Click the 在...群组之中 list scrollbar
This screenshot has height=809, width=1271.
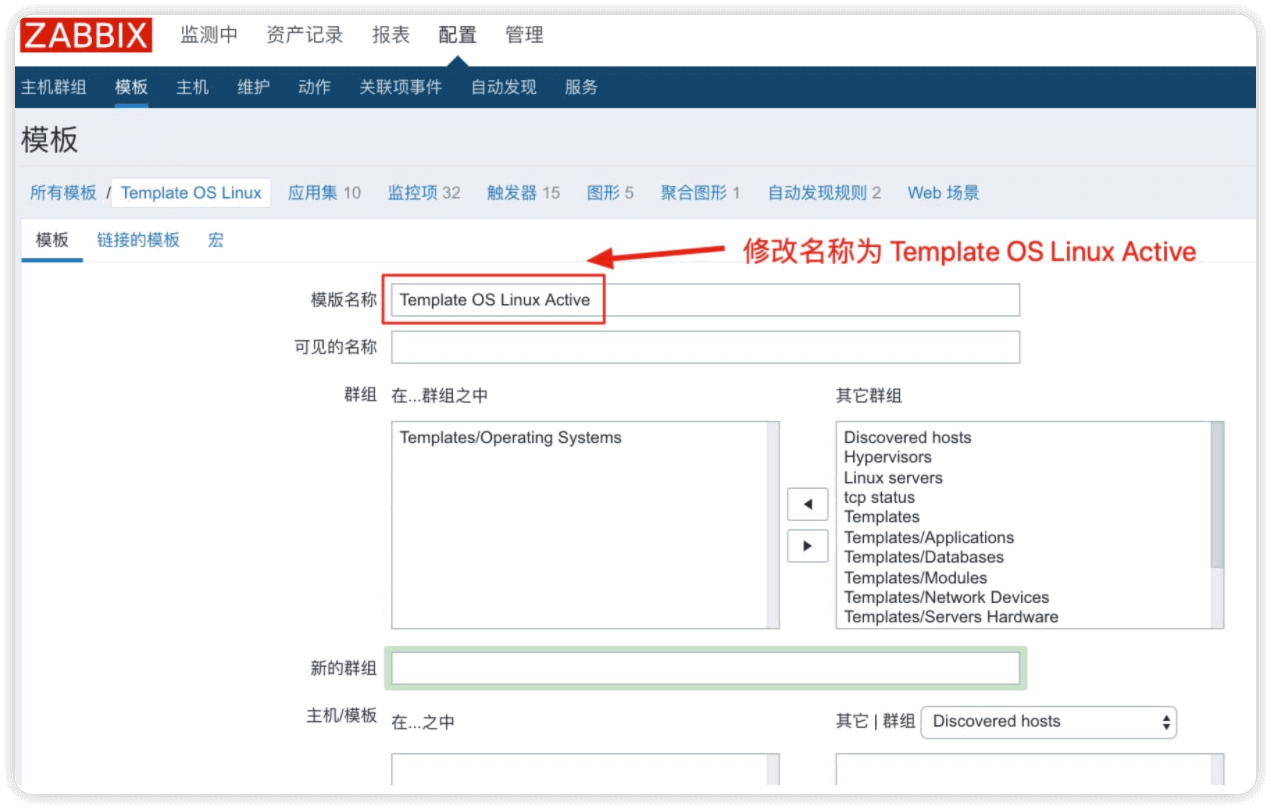pyautogui.click(x=772, y=525)
